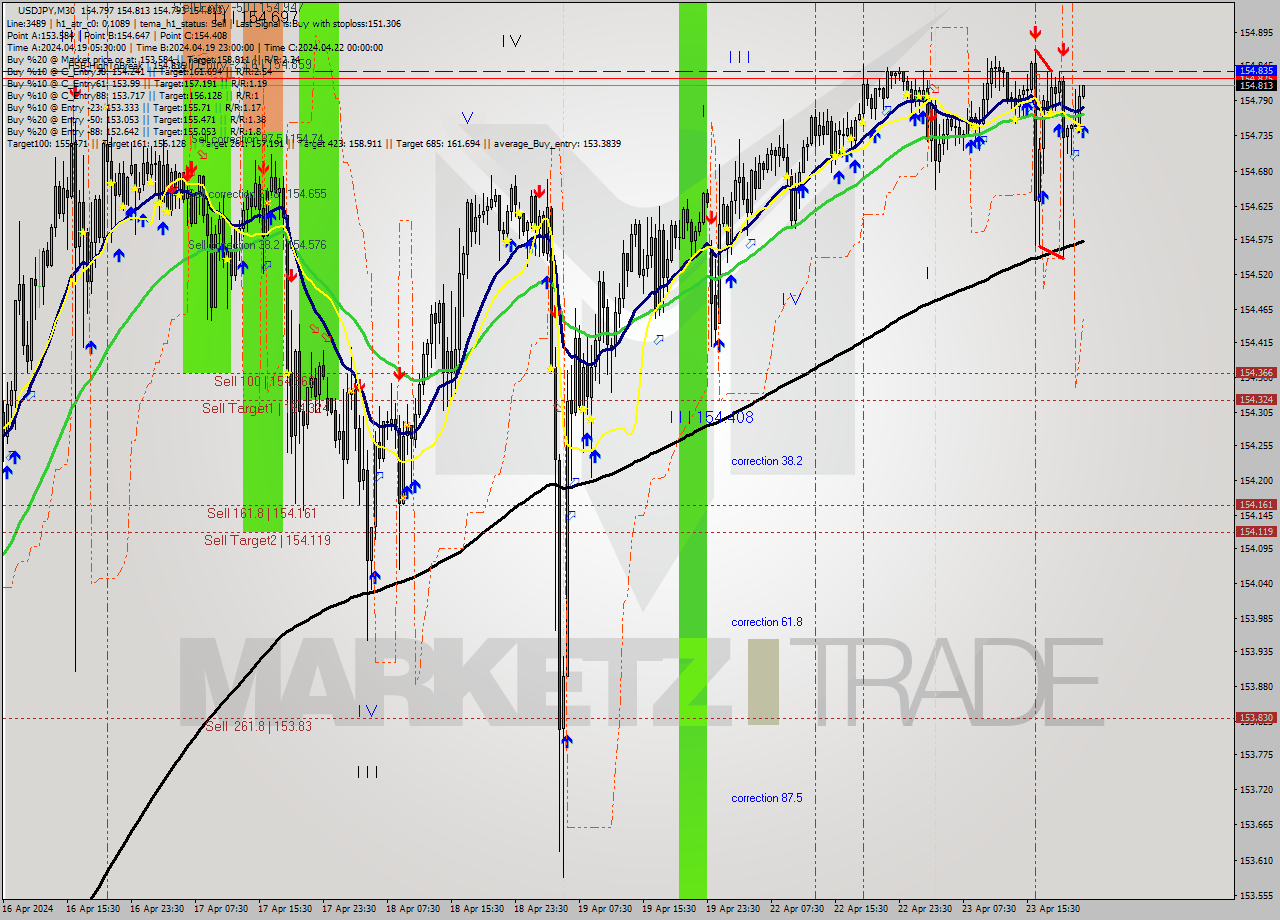Click the 'I I I 154.408' wave label

coord(712,417)
